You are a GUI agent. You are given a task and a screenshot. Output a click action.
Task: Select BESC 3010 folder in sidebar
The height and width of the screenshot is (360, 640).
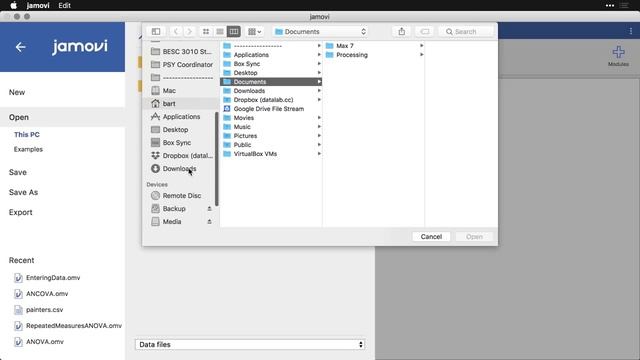(182, 51)
